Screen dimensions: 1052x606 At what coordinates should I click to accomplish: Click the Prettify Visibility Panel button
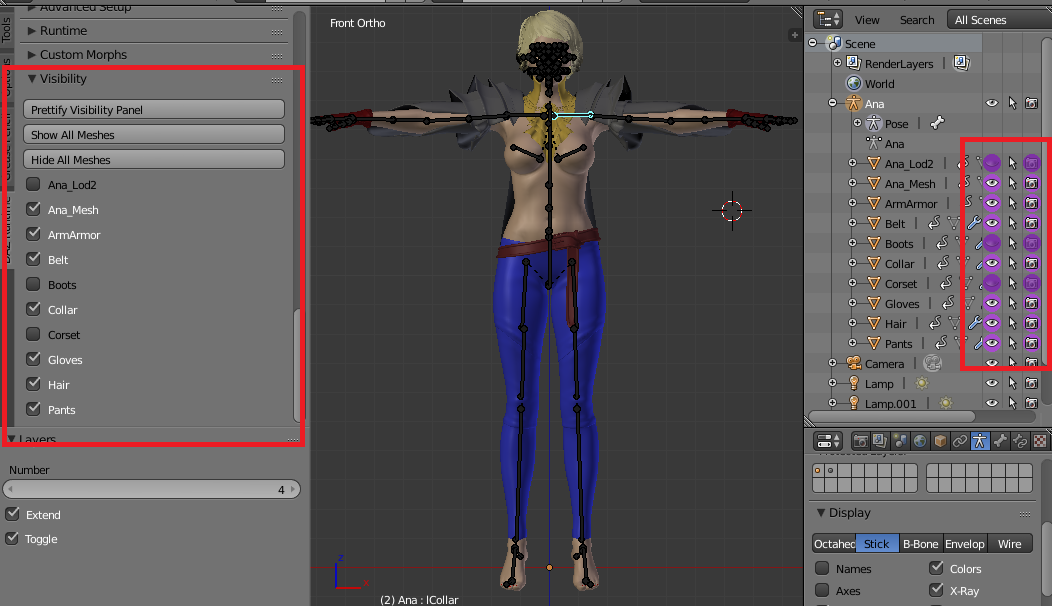[x=154, y=109]
